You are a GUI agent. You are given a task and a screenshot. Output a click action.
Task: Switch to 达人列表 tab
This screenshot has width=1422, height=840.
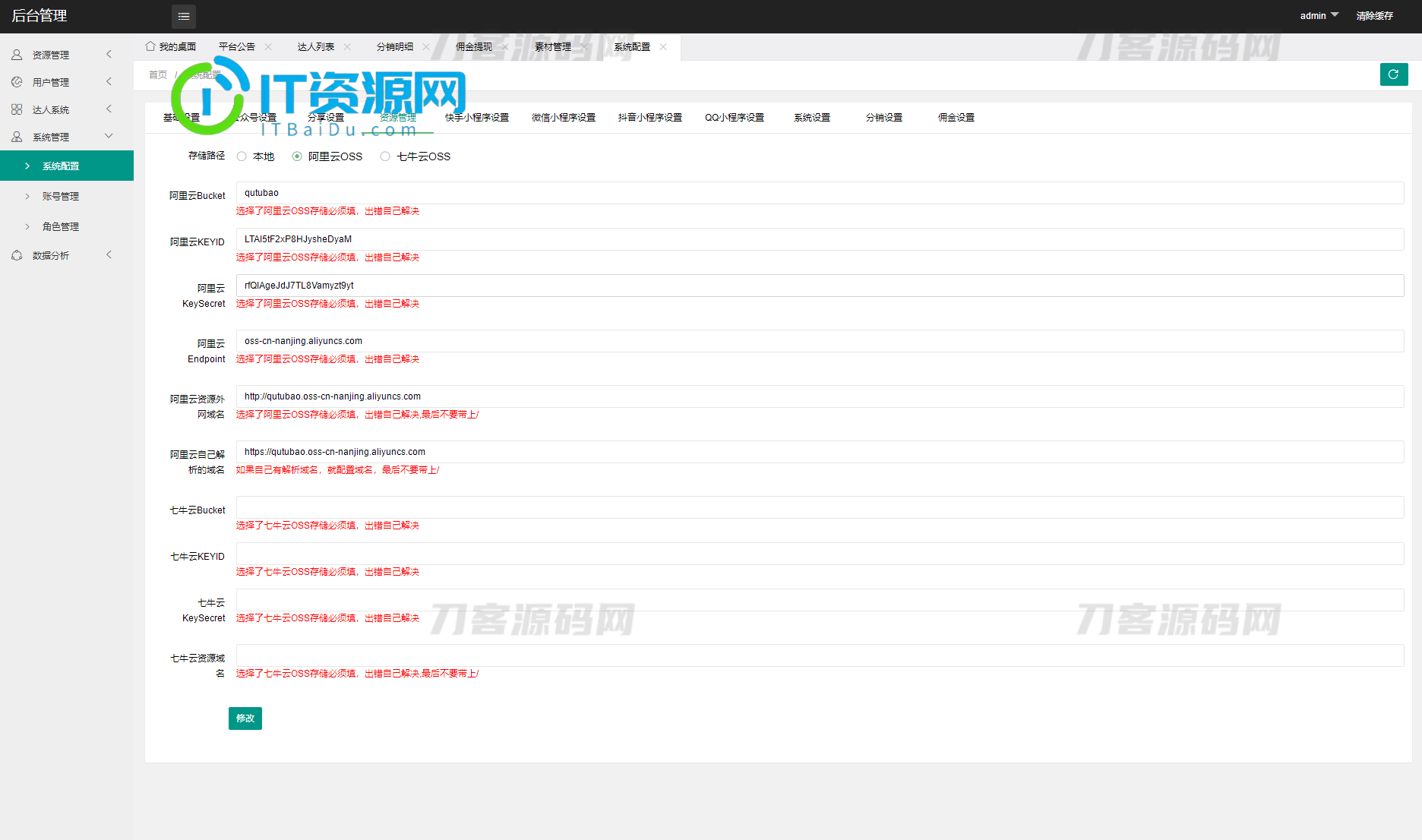[x=316, y=47]
